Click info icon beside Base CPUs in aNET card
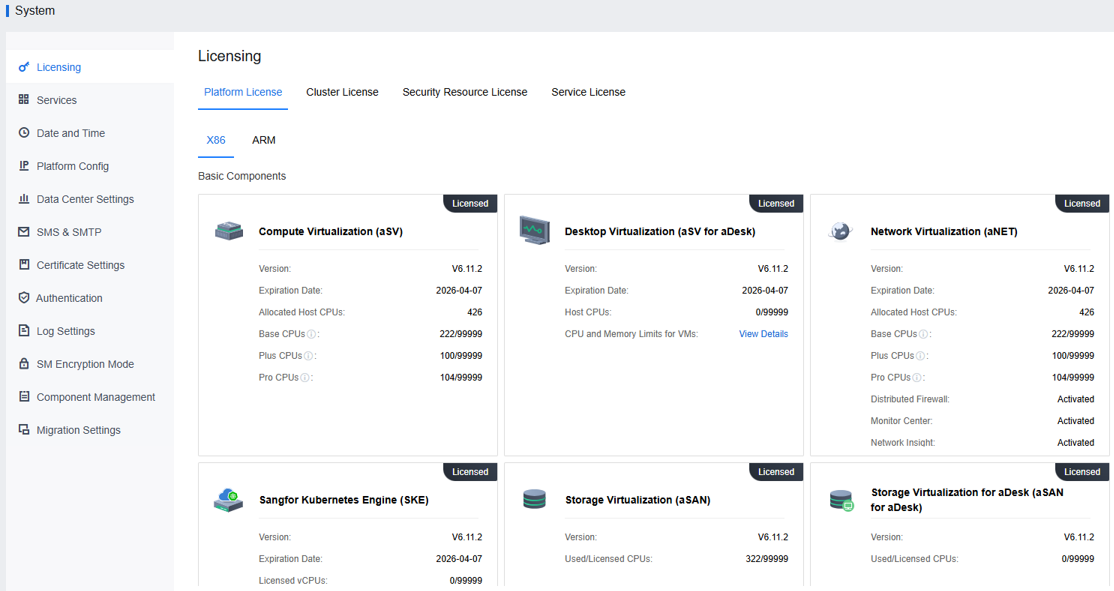Image resolution: width=1114 pixels, height=591 pixels. (923, 334)
